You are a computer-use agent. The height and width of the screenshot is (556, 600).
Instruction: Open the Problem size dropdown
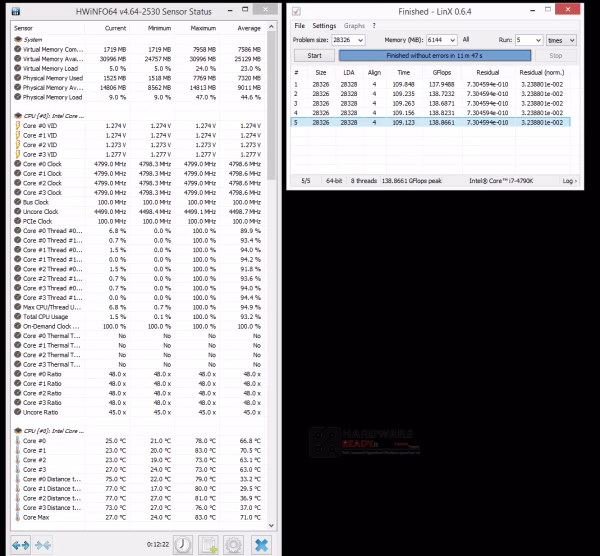[348, 40]
